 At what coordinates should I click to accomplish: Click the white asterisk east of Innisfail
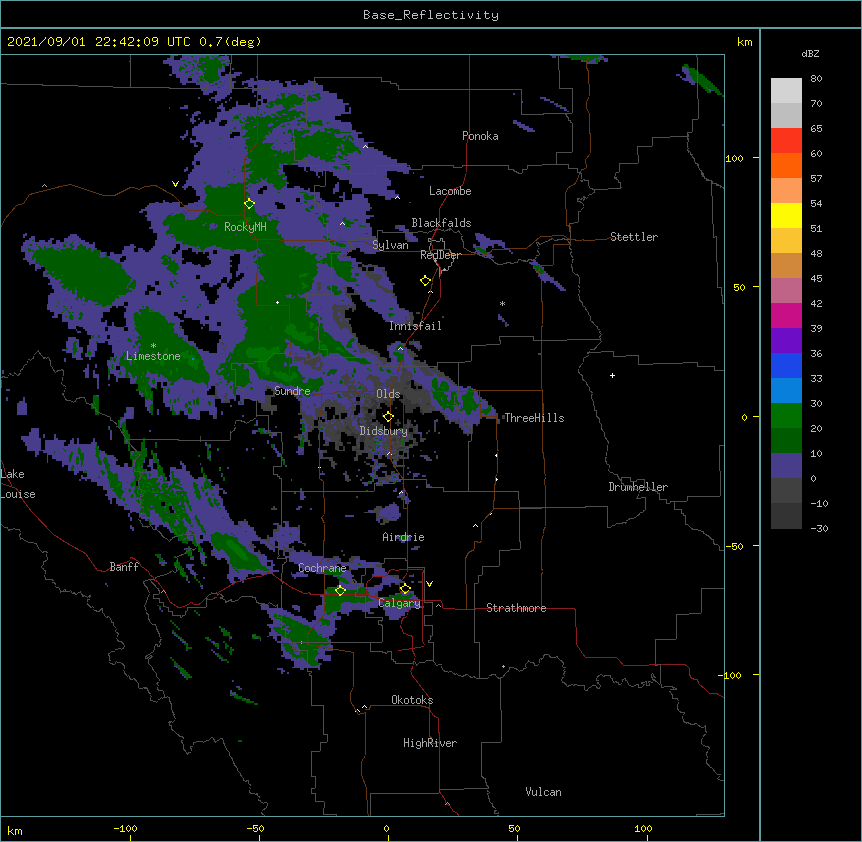coord(502,304)
